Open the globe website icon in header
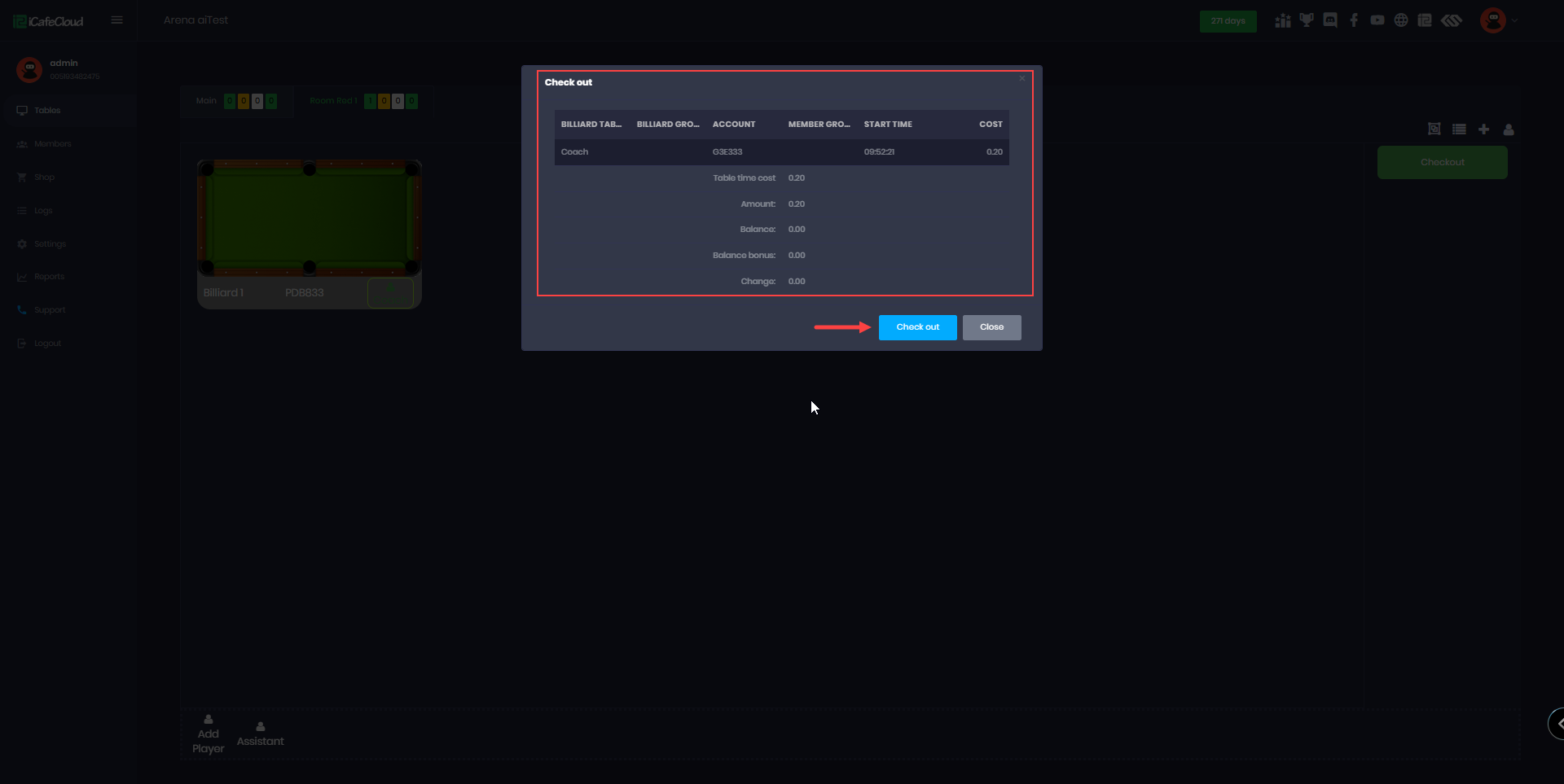1564x784 pixels. tap(1401, 20)
